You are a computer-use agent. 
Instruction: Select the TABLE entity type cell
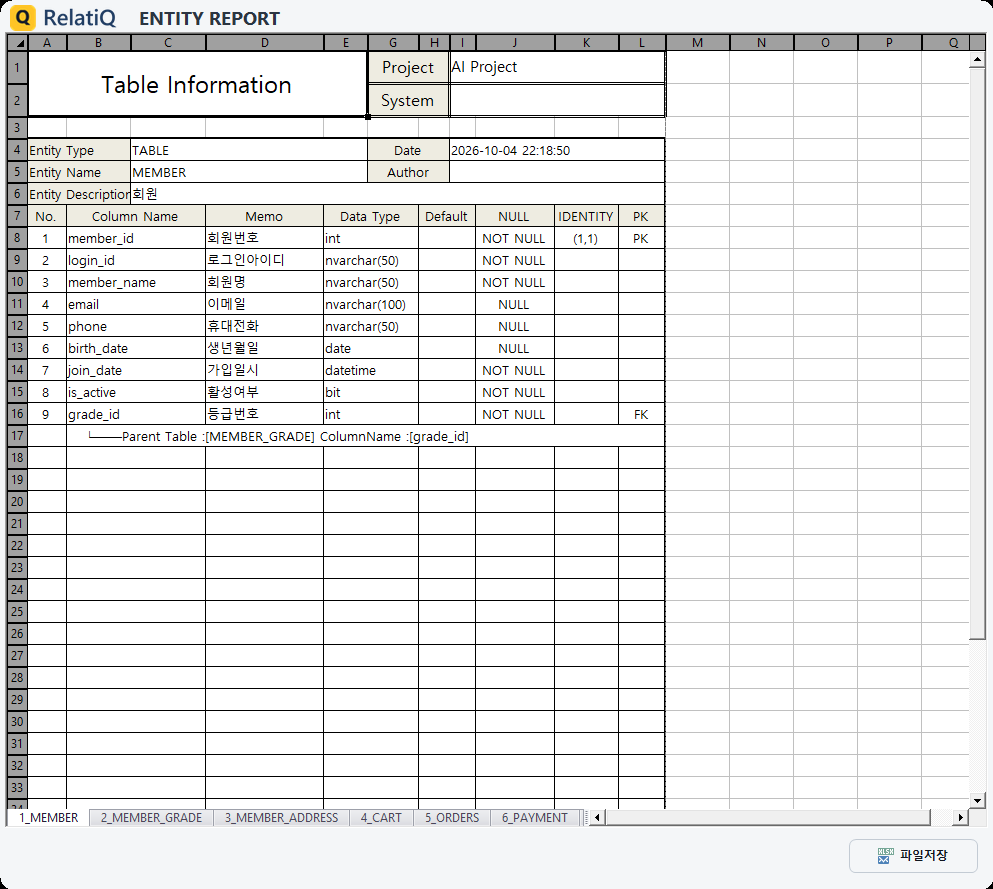(x=249, y=150)
